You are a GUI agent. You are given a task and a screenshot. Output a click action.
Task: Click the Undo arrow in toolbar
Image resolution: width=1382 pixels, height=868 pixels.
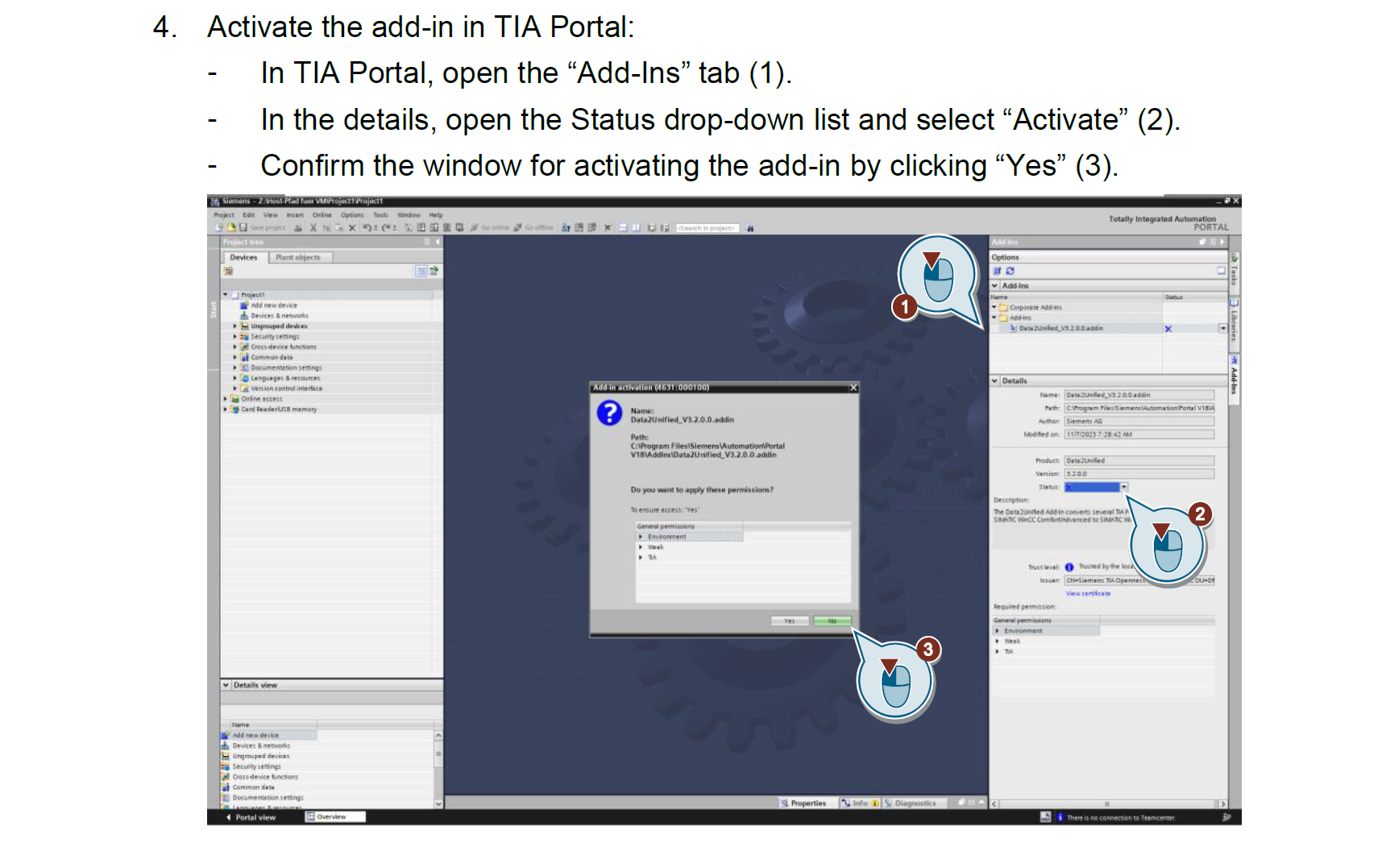[x=367, y=228]
